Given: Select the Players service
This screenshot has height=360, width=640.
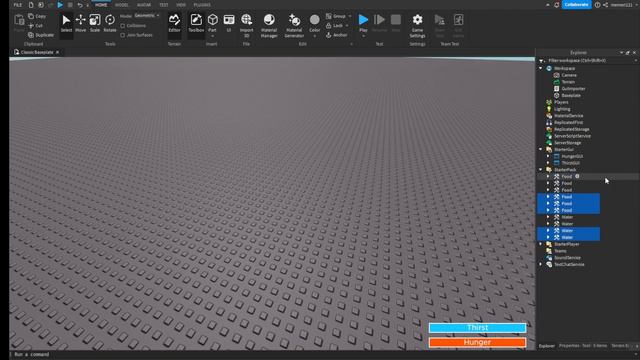Looking at the screenshot, I should point(561,102).
